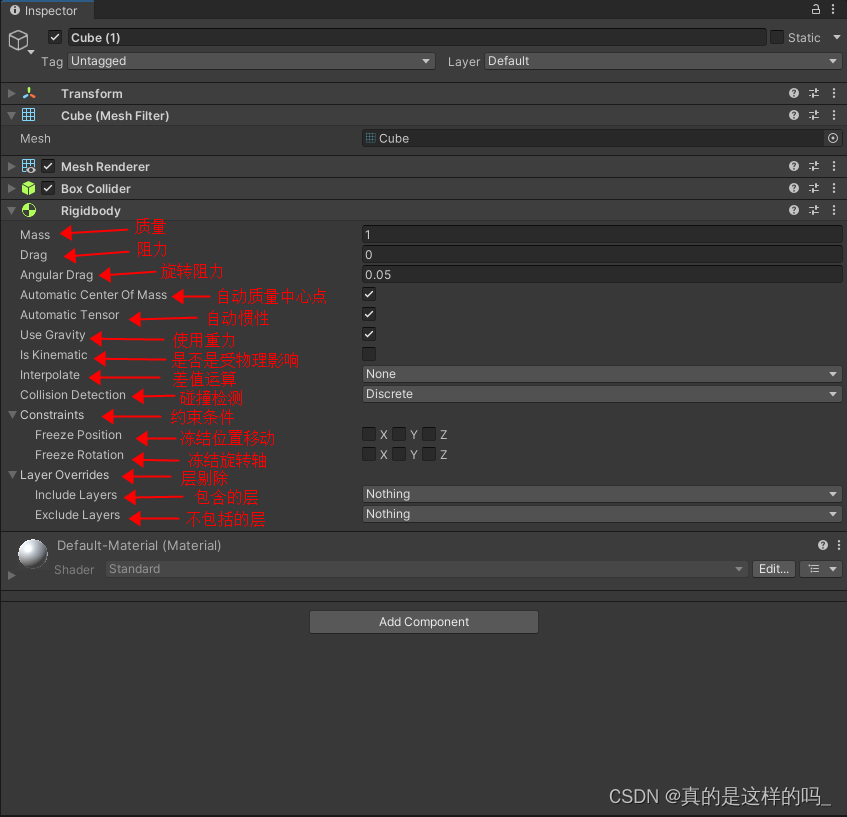Open the Rigidbody help icon
Image resolution: width=847 pixels, height=817 pixels.
(x=793, y=210)
